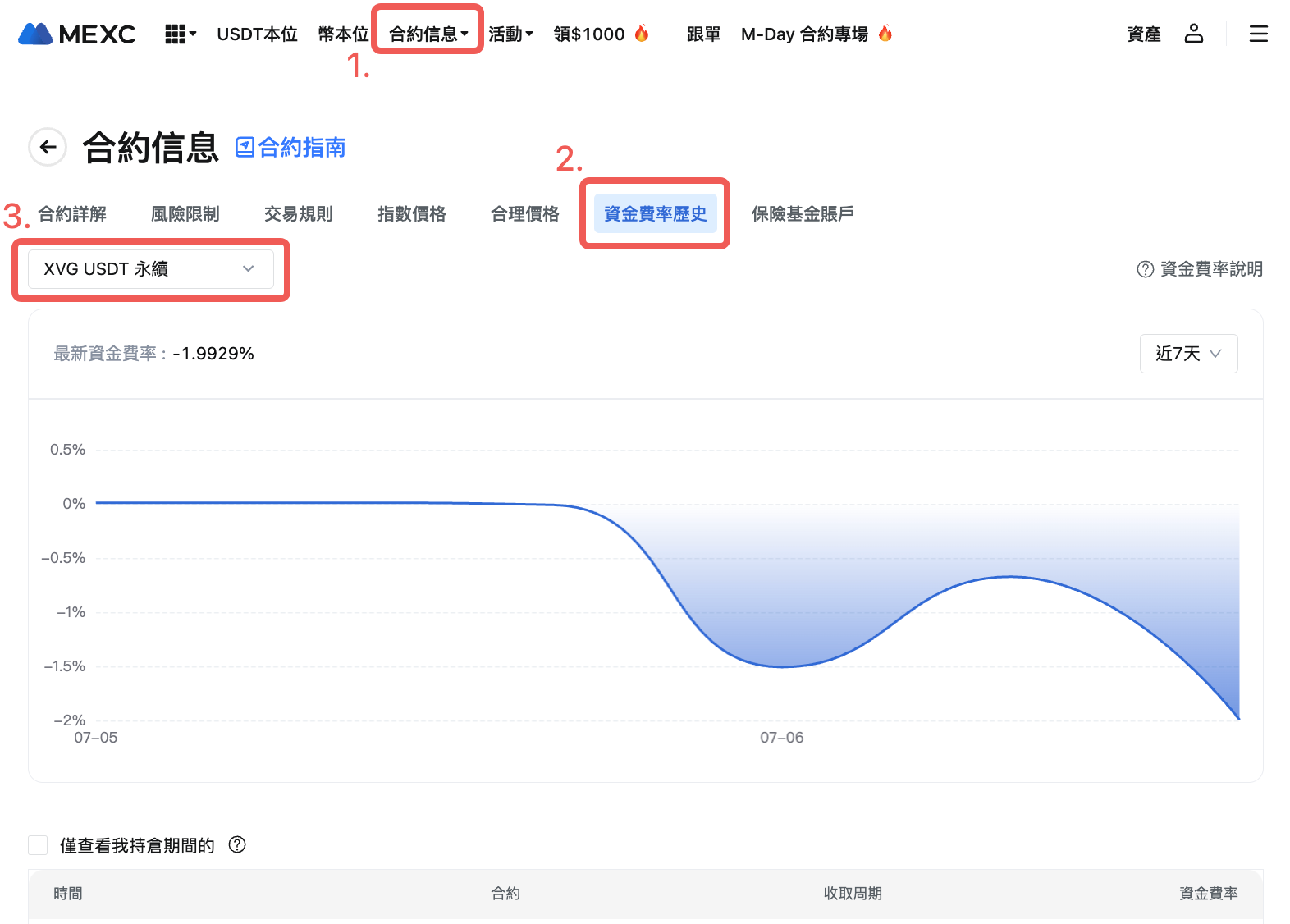Viewport: 1290px width, 924px height.
Task: Click question mark icon next to 僅查看我持倉期間的
Action: click(x=237, y=844)
